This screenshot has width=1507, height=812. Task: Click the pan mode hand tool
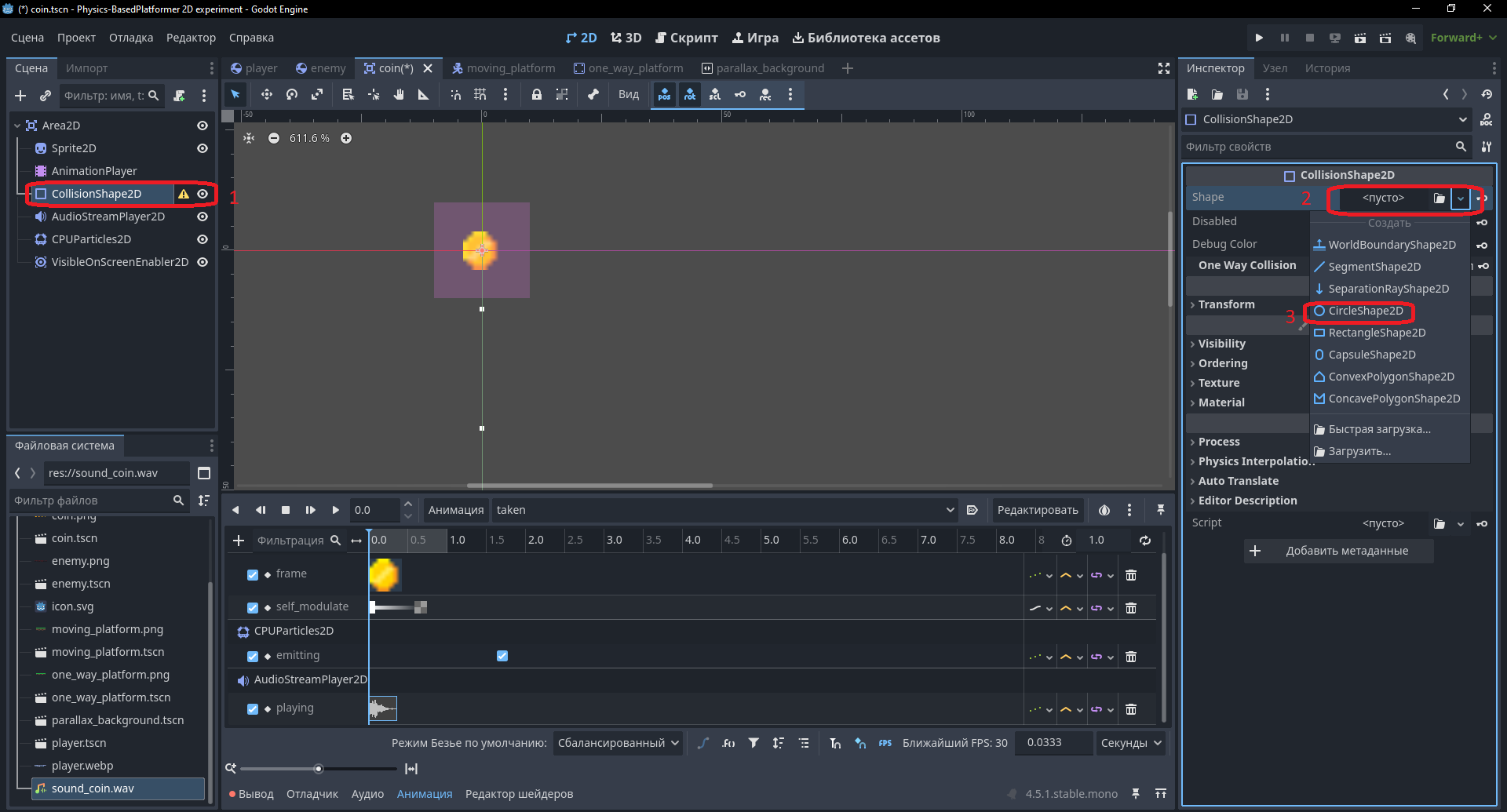tap(399, 94)
